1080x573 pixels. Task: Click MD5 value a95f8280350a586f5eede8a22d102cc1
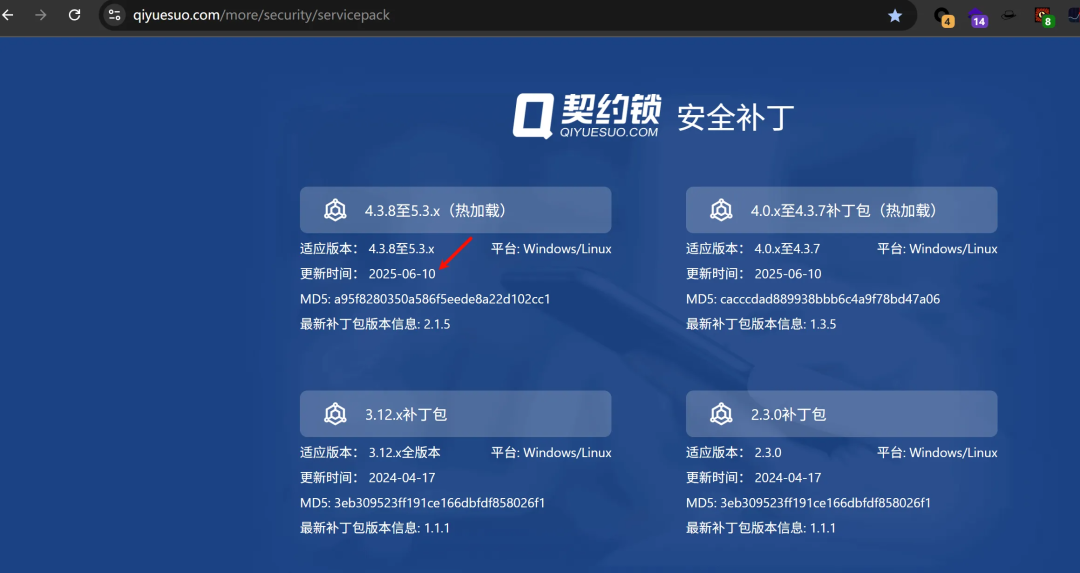(x=442, y=299)
